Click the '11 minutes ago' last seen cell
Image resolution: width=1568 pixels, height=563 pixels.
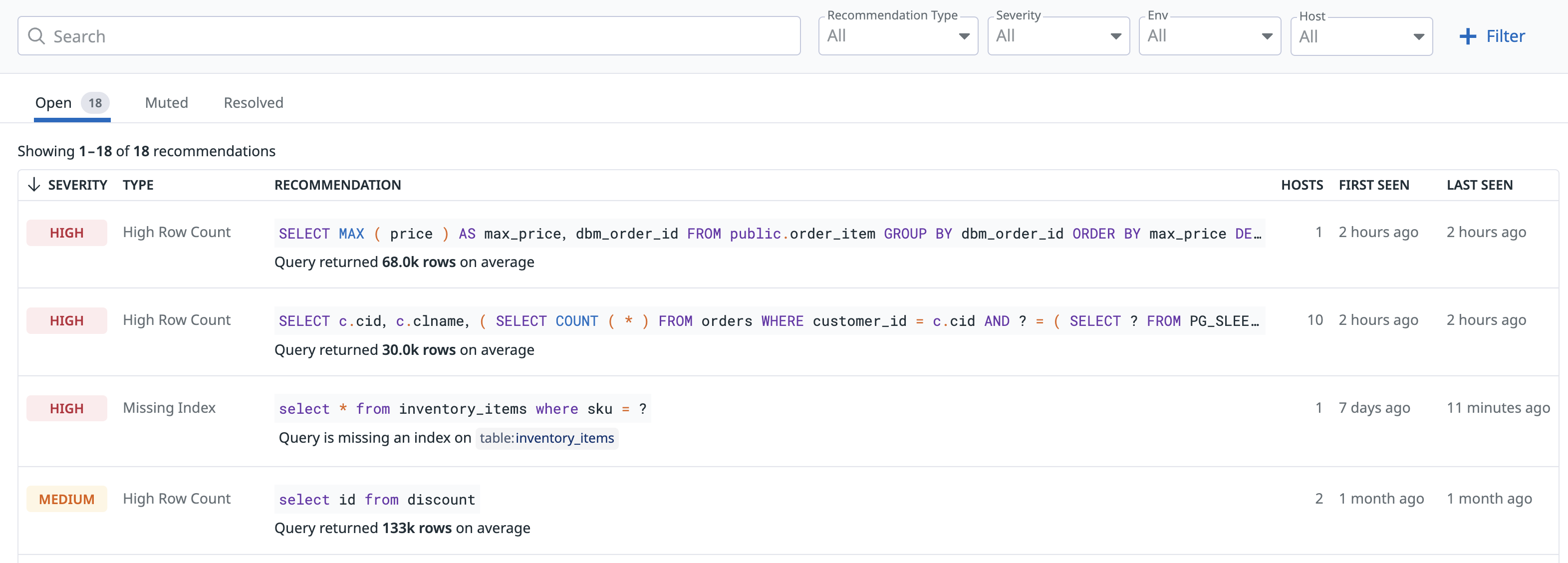[1498, 407]
